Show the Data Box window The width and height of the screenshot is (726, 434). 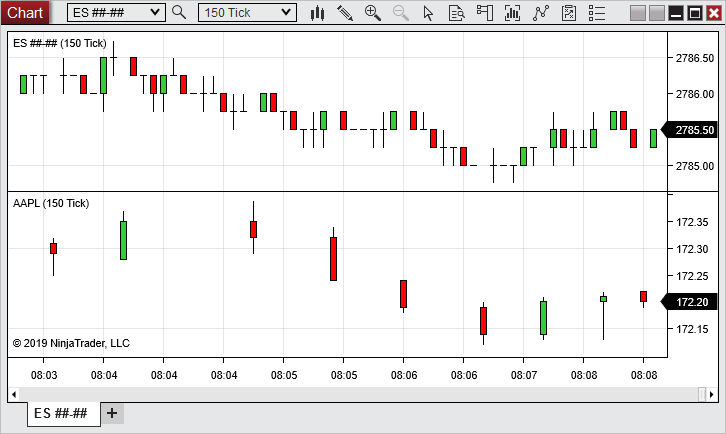457,13
